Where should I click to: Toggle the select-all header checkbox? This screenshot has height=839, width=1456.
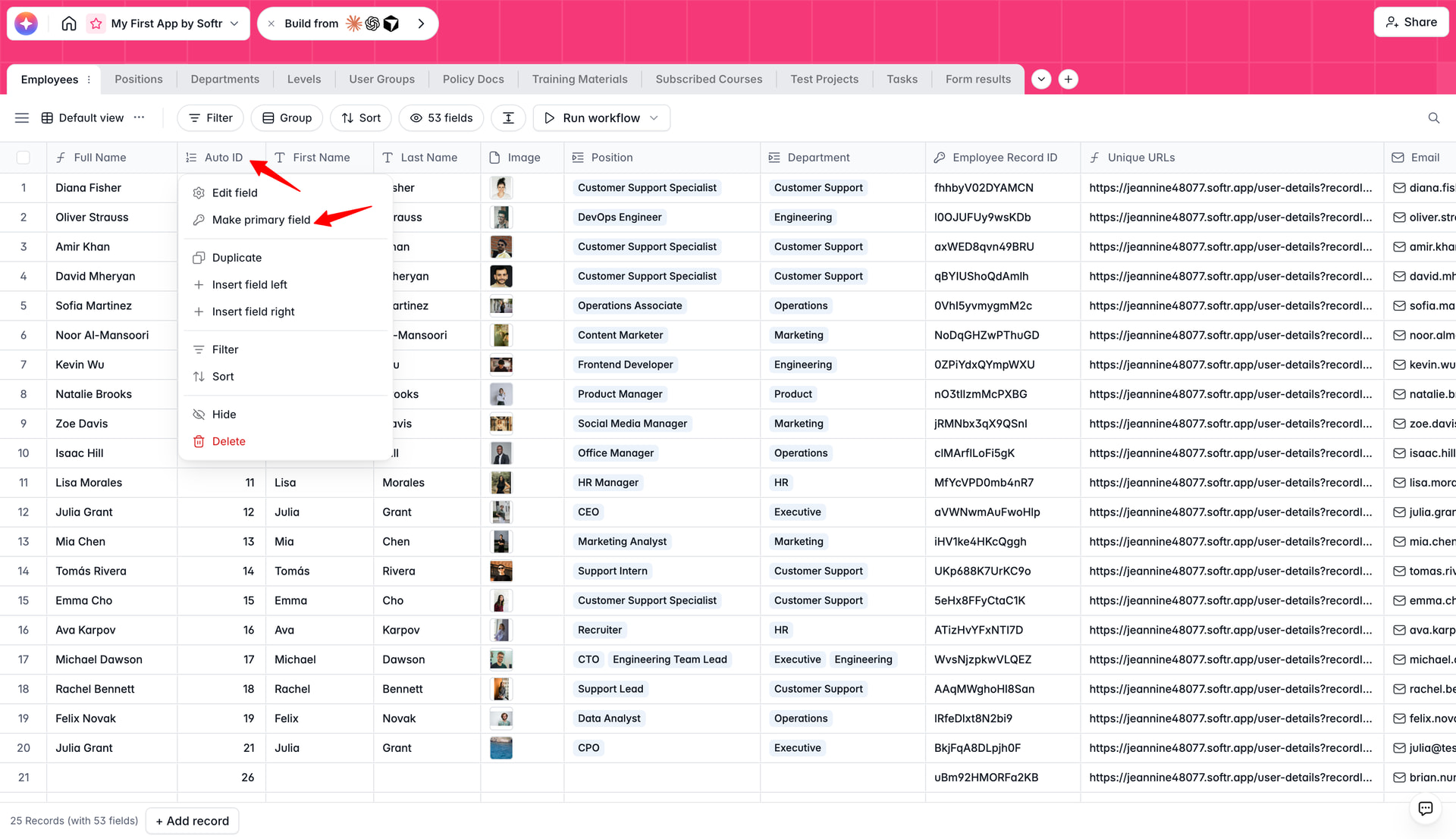click(24, 158)
